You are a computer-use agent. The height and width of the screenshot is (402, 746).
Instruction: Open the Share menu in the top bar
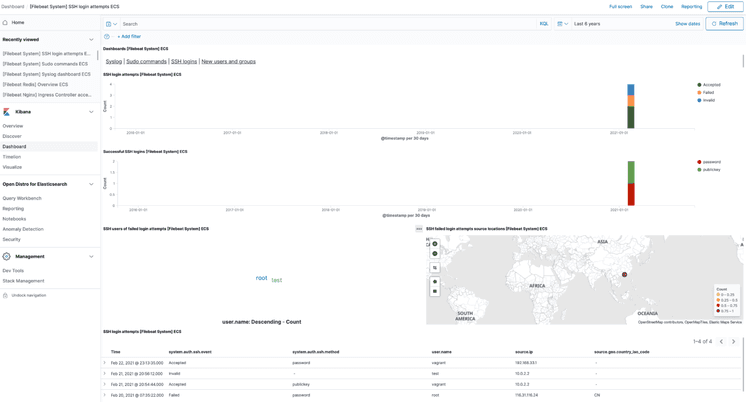tap(646, 7)
